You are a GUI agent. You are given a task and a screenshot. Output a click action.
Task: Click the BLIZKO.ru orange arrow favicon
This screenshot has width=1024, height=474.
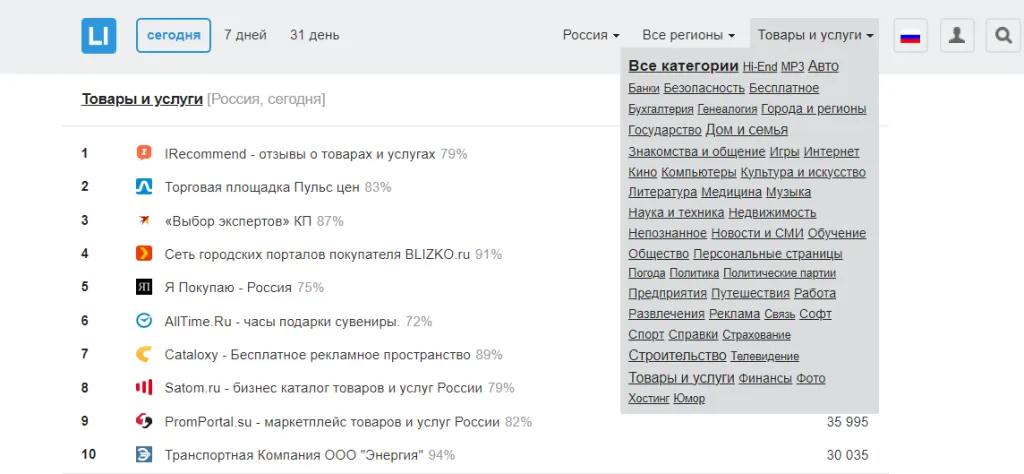tap(144, 254)
